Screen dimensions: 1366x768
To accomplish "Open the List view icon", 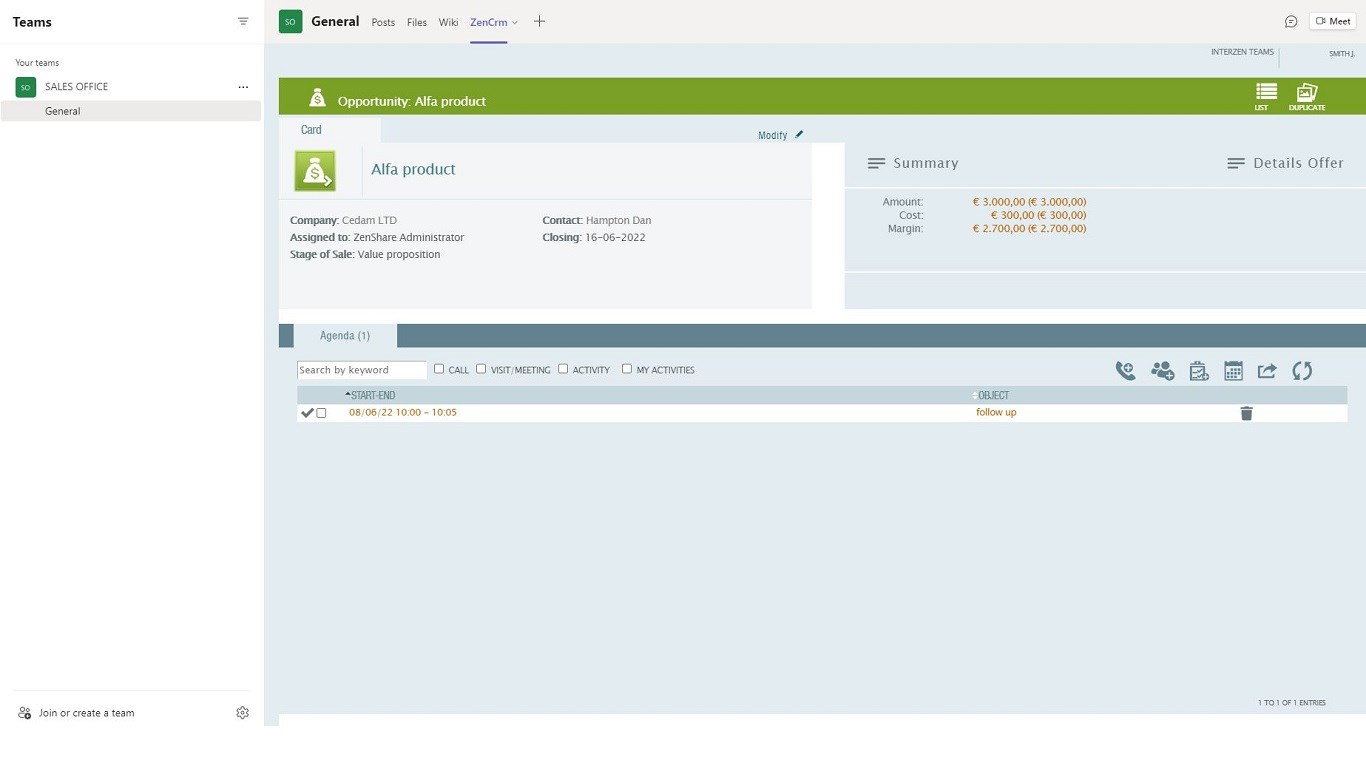I will pos(1265,96).
